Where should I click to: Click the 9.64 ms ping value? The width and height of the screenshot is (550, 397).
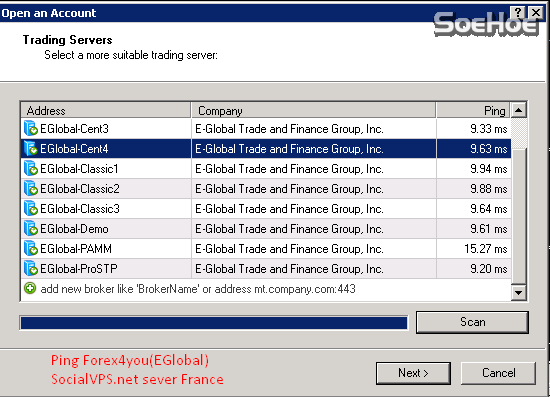tap(489, 209)
